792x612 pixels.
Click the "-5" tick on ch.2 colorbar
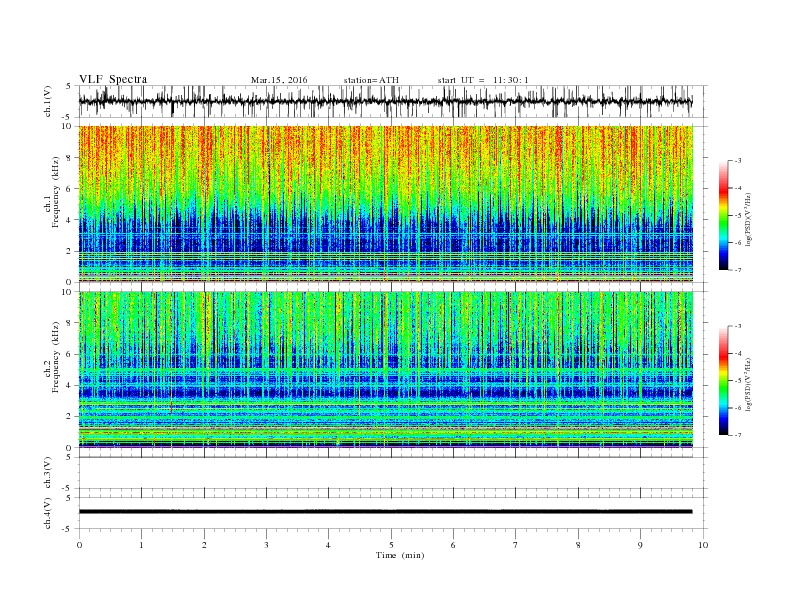click(x=738, y=381)
